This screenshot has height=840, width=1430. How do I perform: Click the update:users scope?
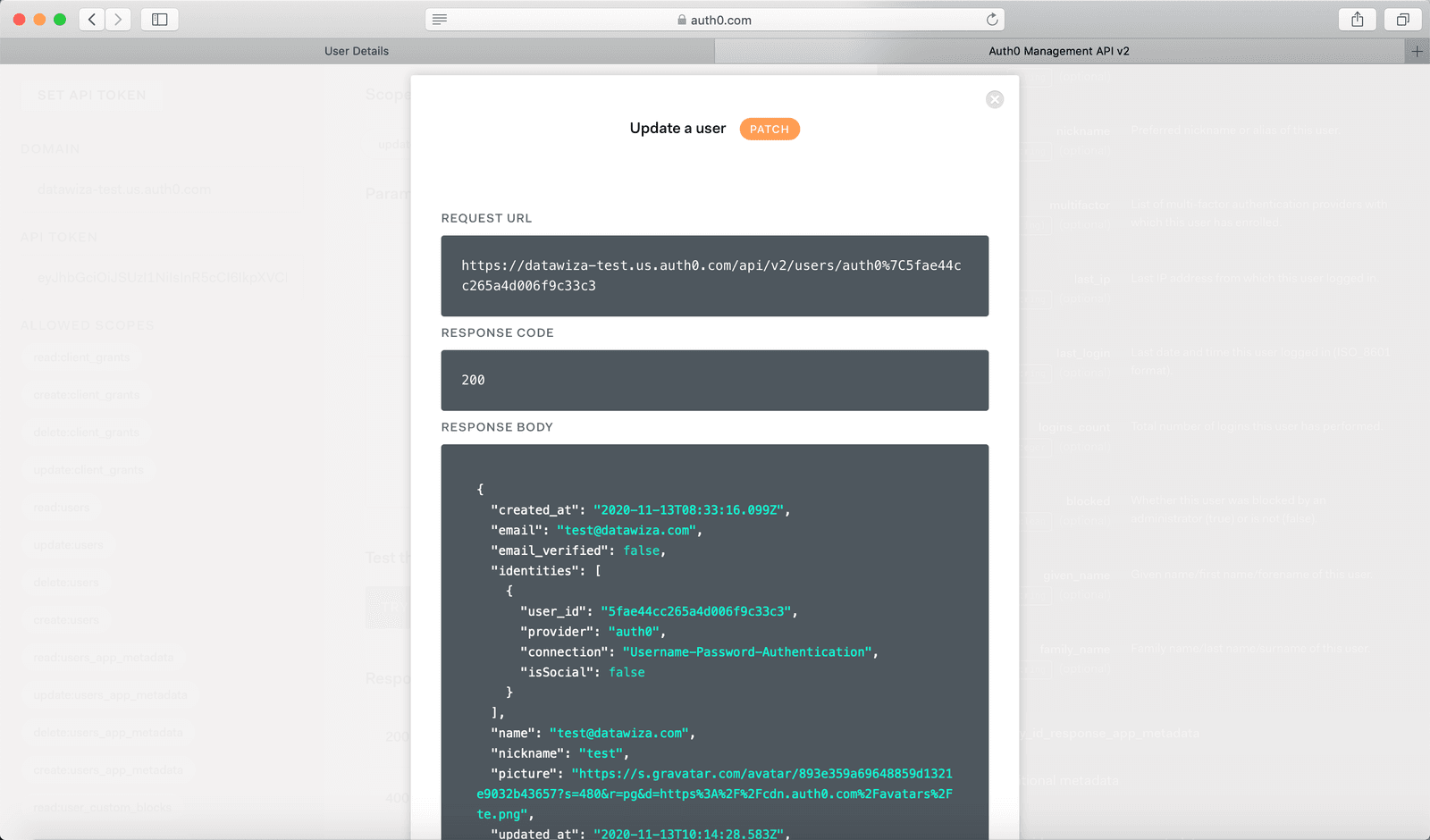69,545
